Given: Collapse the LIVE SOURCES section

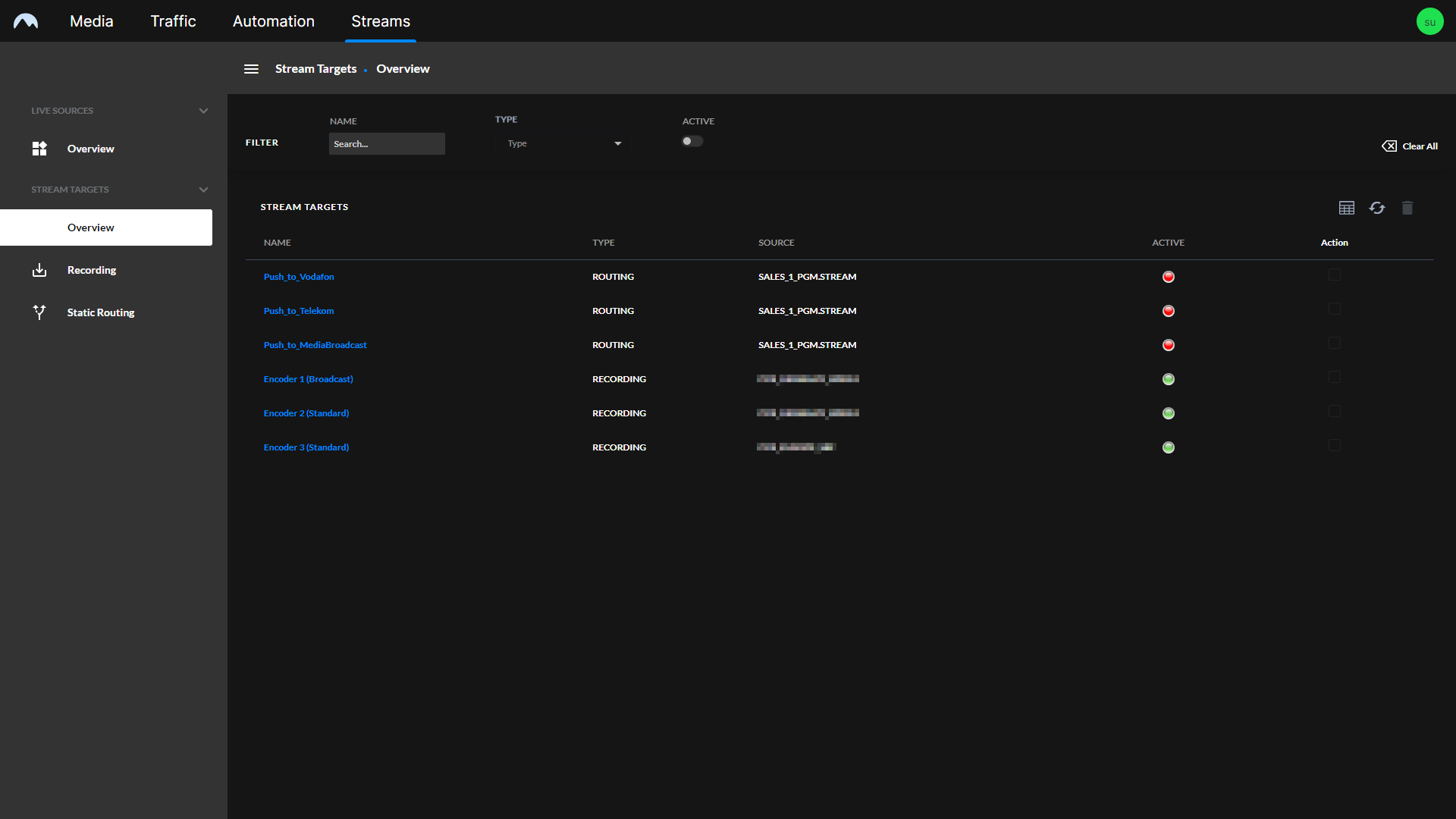Looking at the screenshot, I should point(203,110).
